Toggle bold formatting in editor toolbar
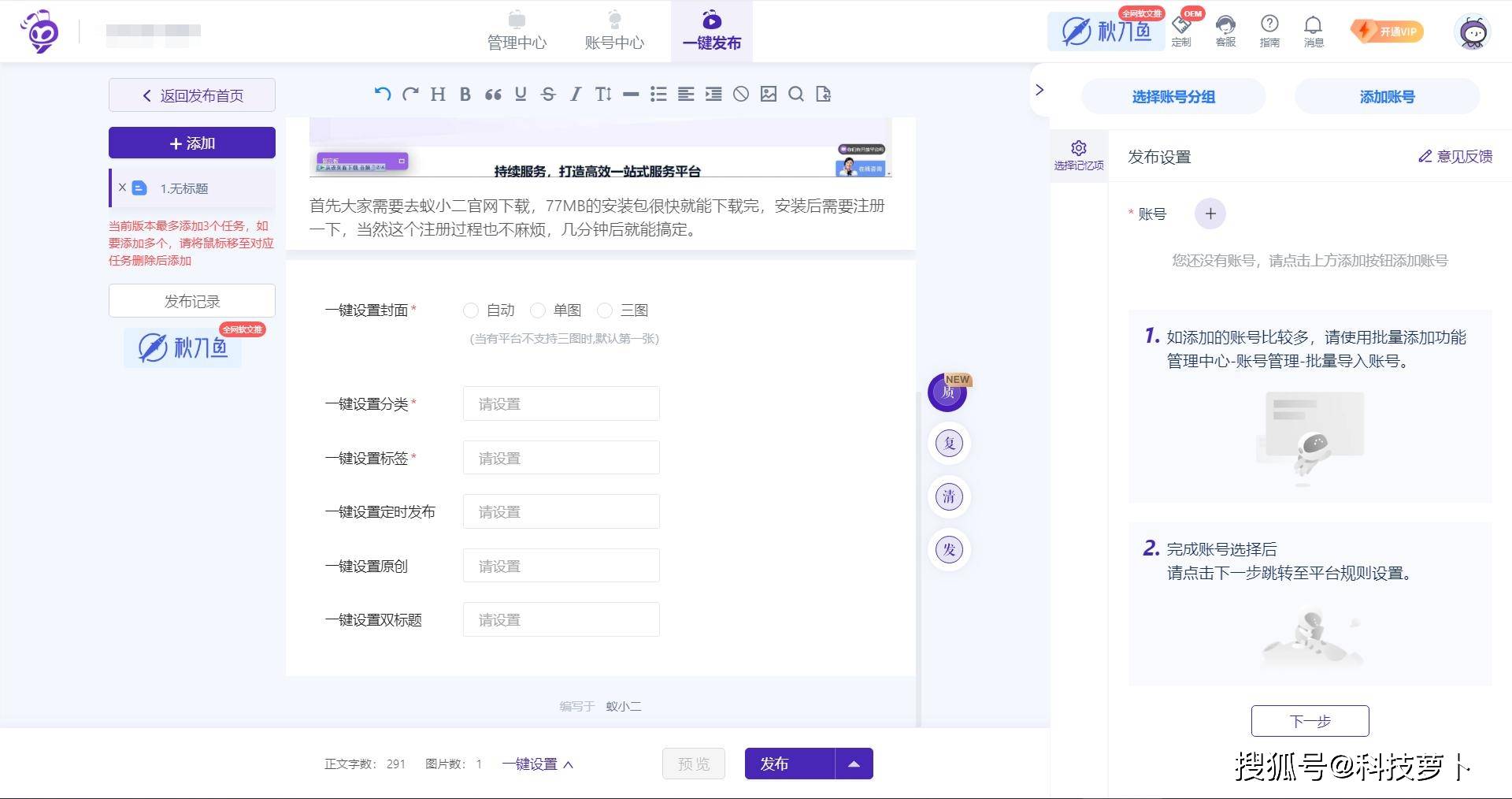 [x=465, y=95]
